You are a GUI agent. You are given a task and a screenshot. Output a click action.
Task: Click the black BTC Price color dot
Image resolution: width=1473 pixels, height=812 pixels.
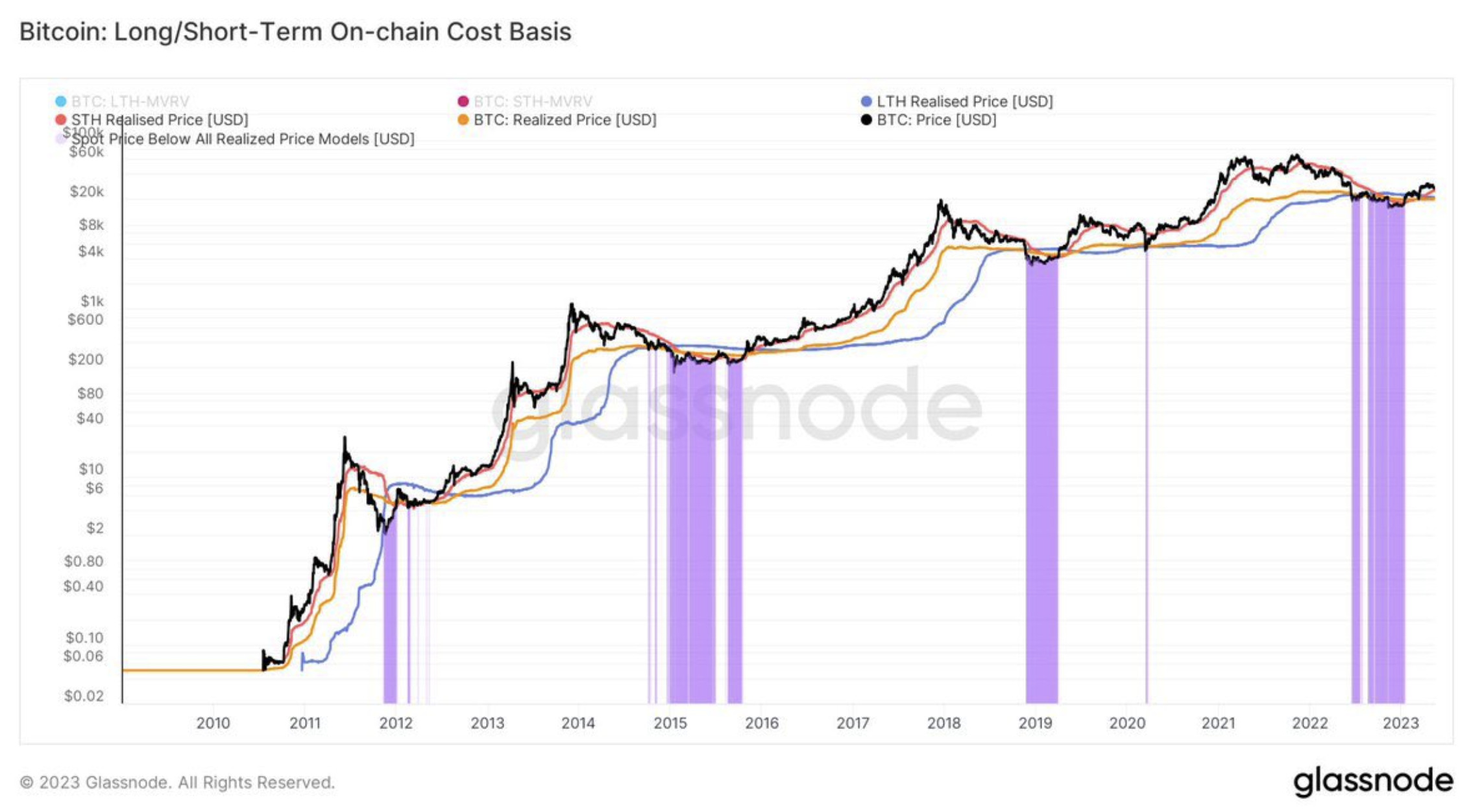(866, 120)
